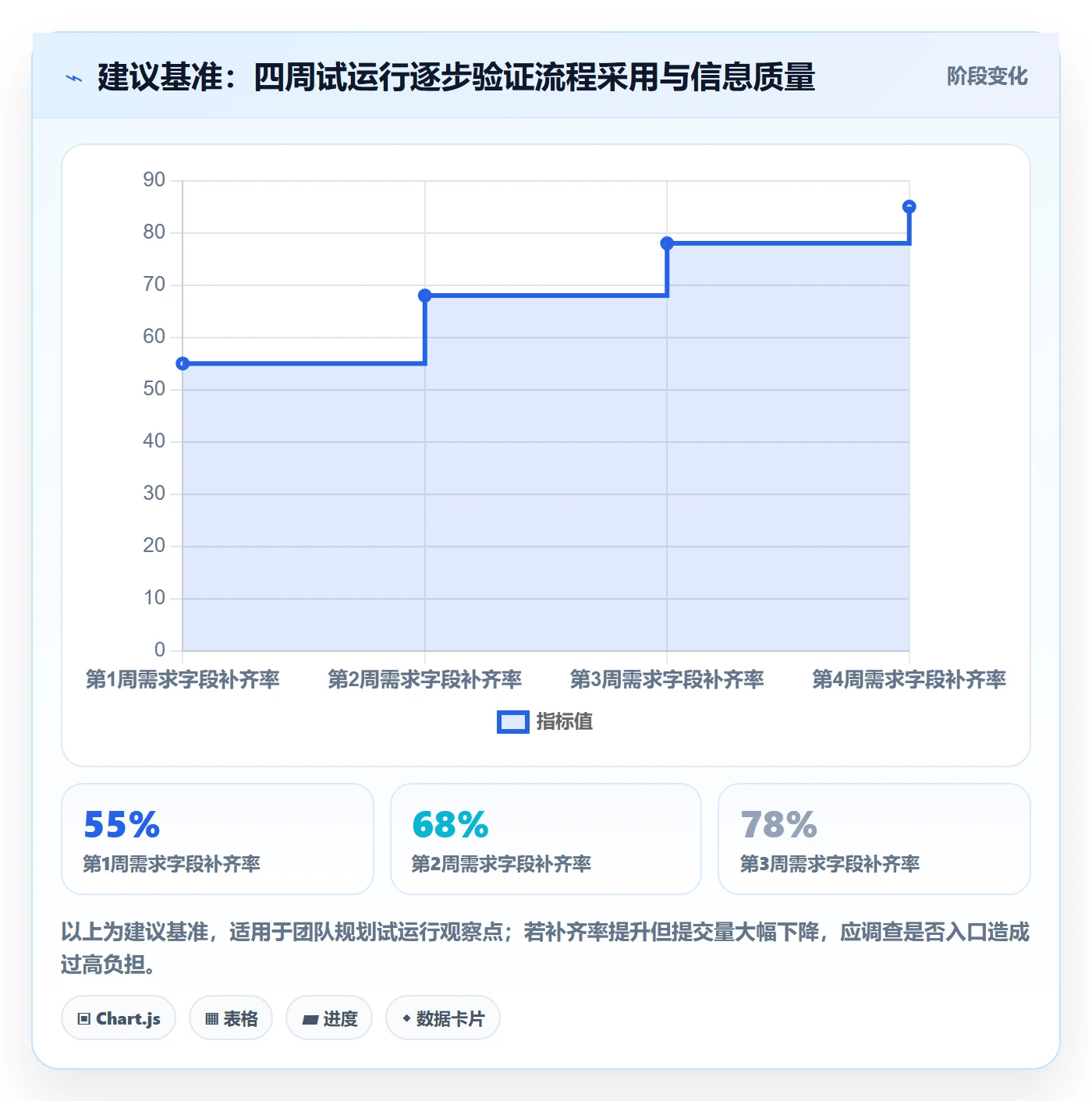
Task: Click the 第2周需求字段补齐率 axis label
Action: point(425,679)
